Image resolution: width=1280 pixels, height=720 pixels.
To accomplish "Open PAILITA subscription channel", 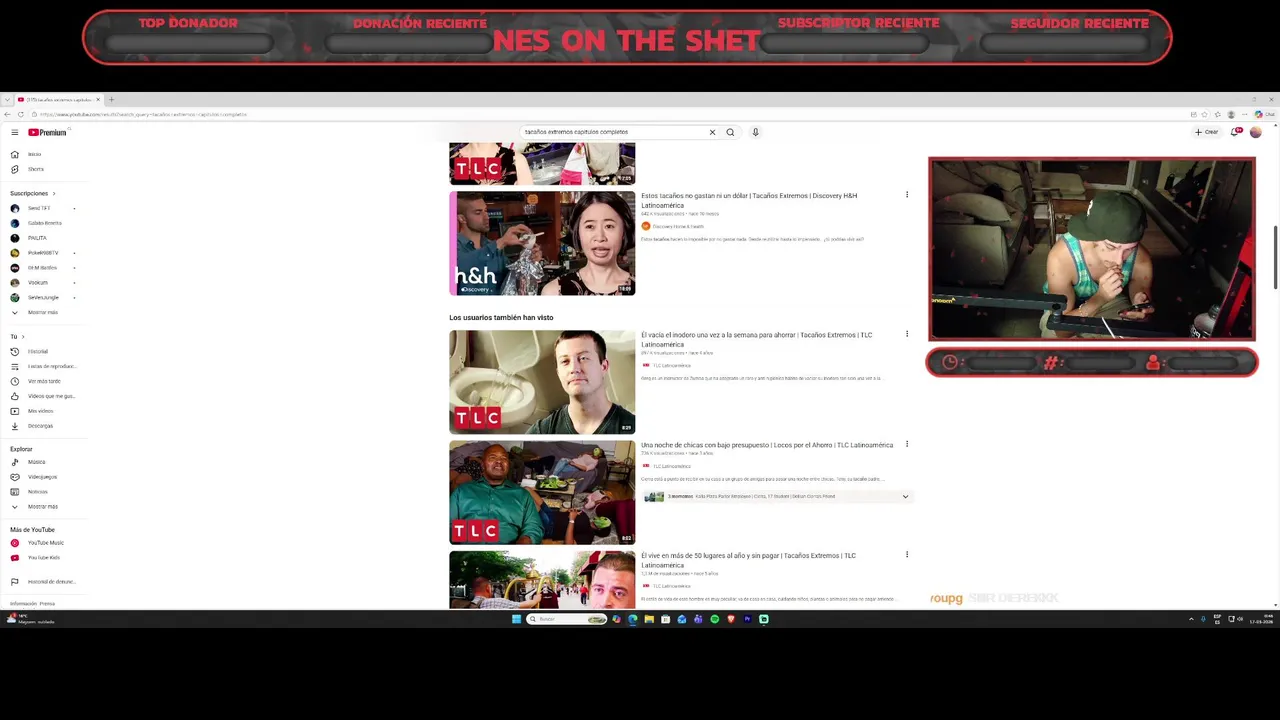I will (x=35, y=238).
